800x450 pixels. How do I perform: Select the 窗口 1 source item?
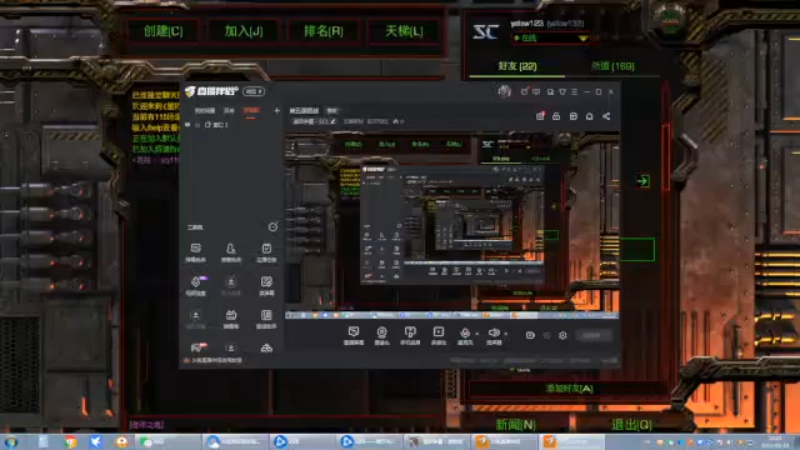219,124
